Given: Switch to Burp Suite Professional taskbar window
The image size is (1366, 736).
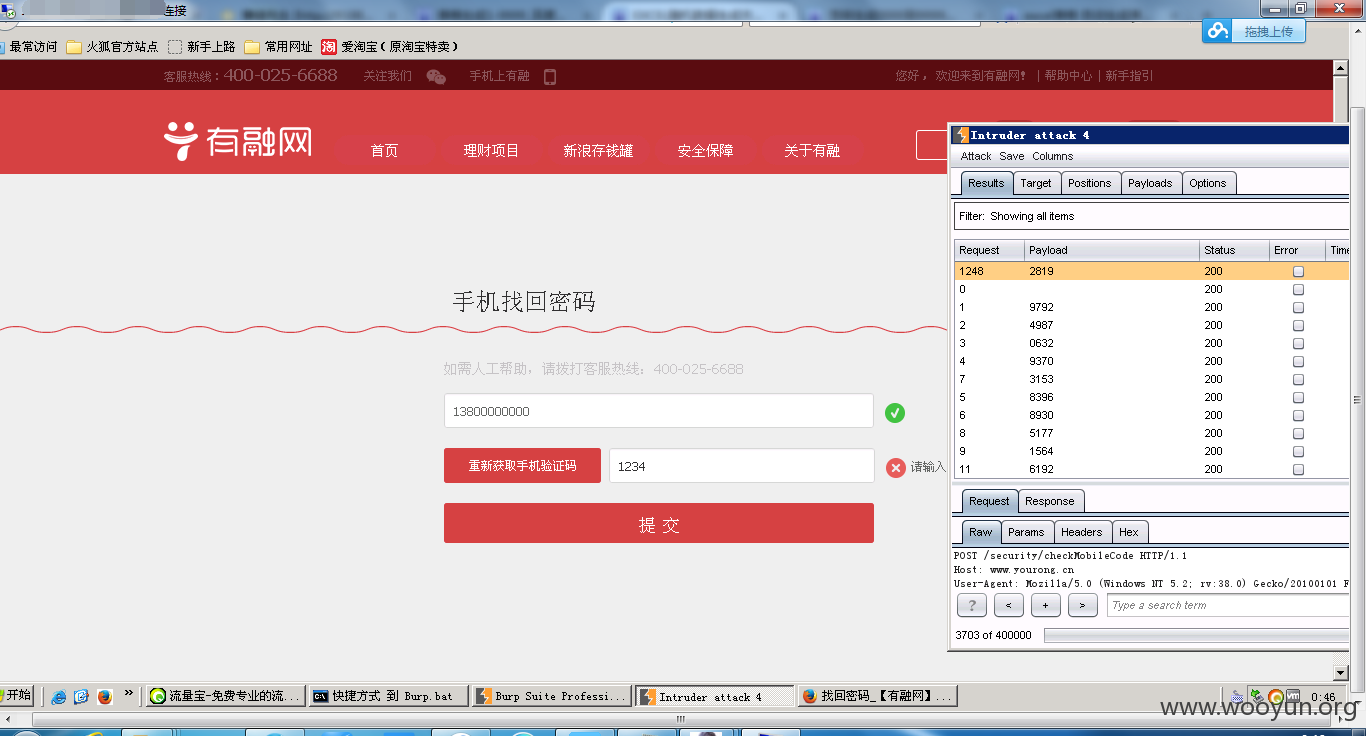Looking at the screenshot, I should (551, 696).
